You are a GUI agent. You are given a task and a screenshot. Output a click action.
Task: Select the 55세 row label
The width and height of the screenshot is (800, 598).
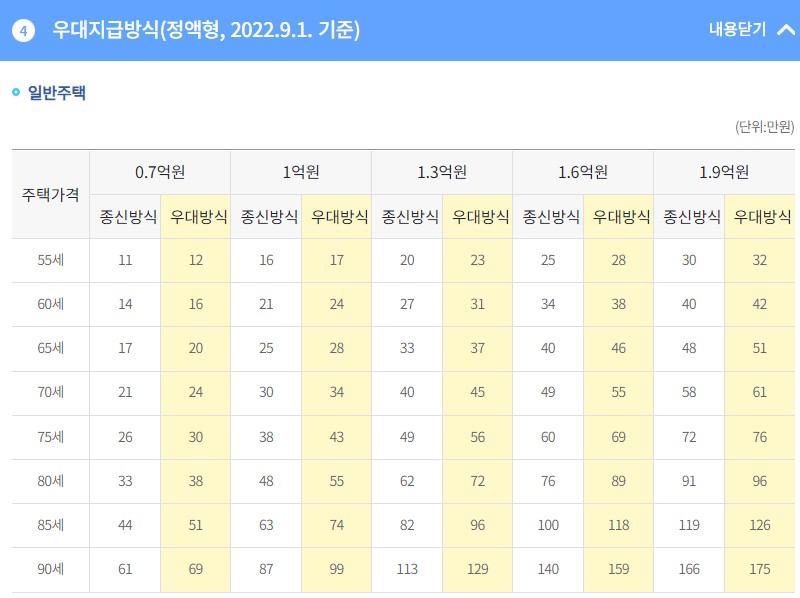click(x=51, y=260)
